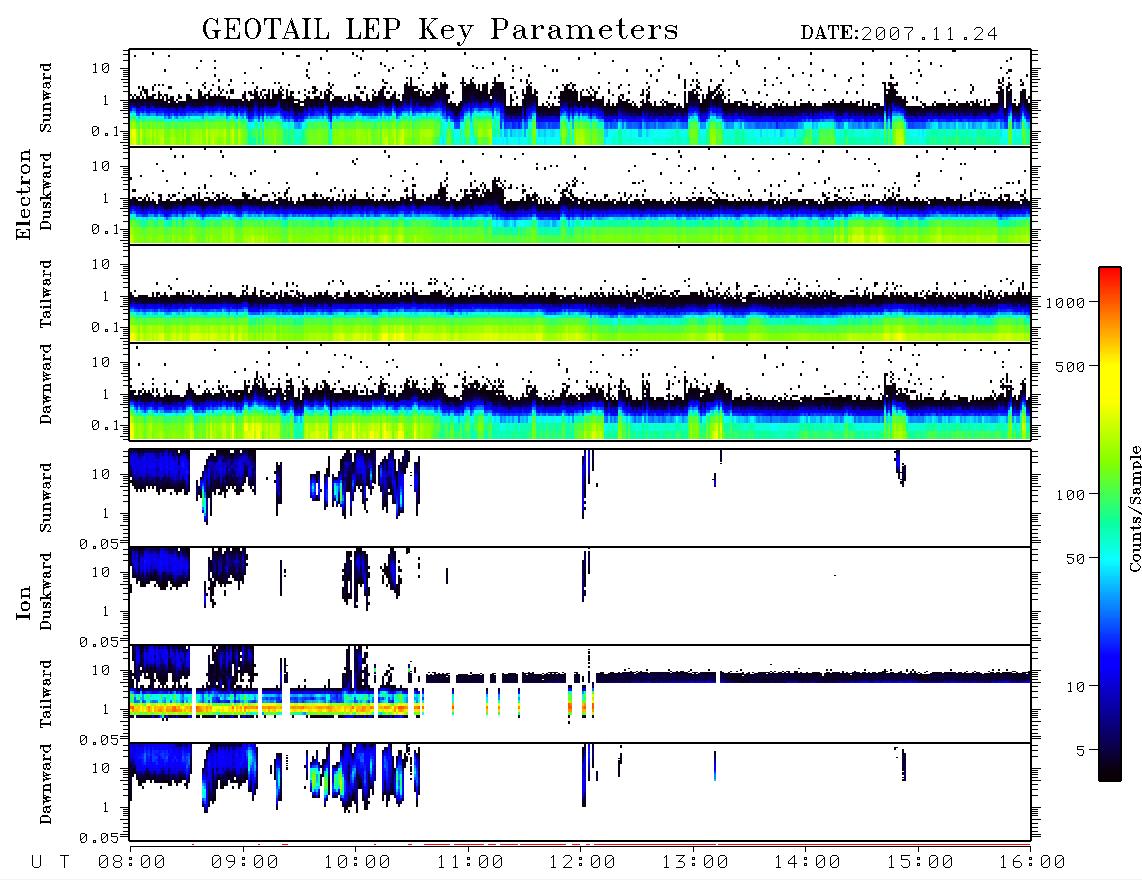The width and height of the screenshot is (1142, 880).
Task: Click the date label 'DATE:2007.11.24'
Action: click(x=899, y=34)
